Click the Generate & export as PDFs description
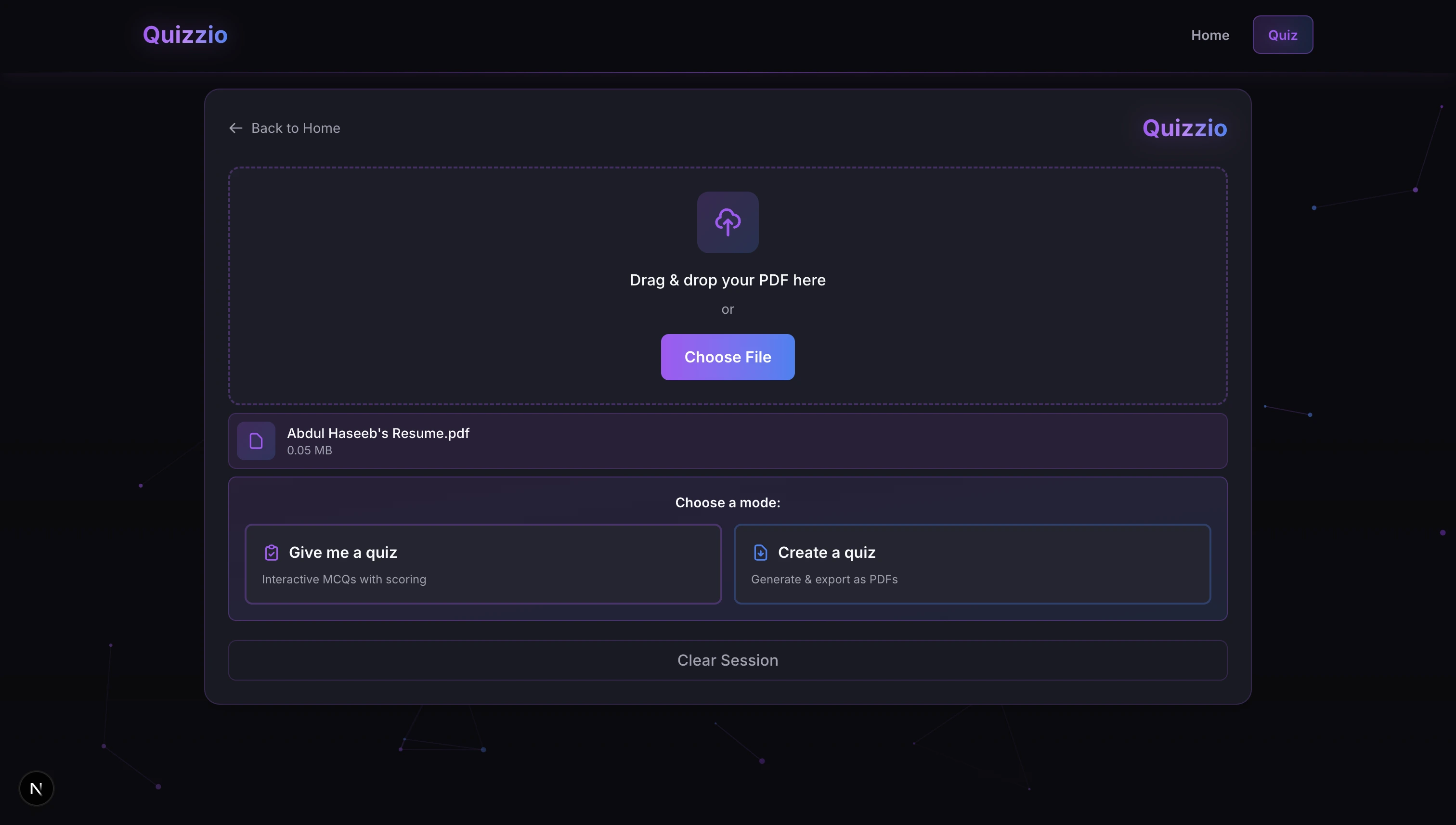Image resolution: width=1456 pixels, height=825 pixels. [x=824, y=579]
